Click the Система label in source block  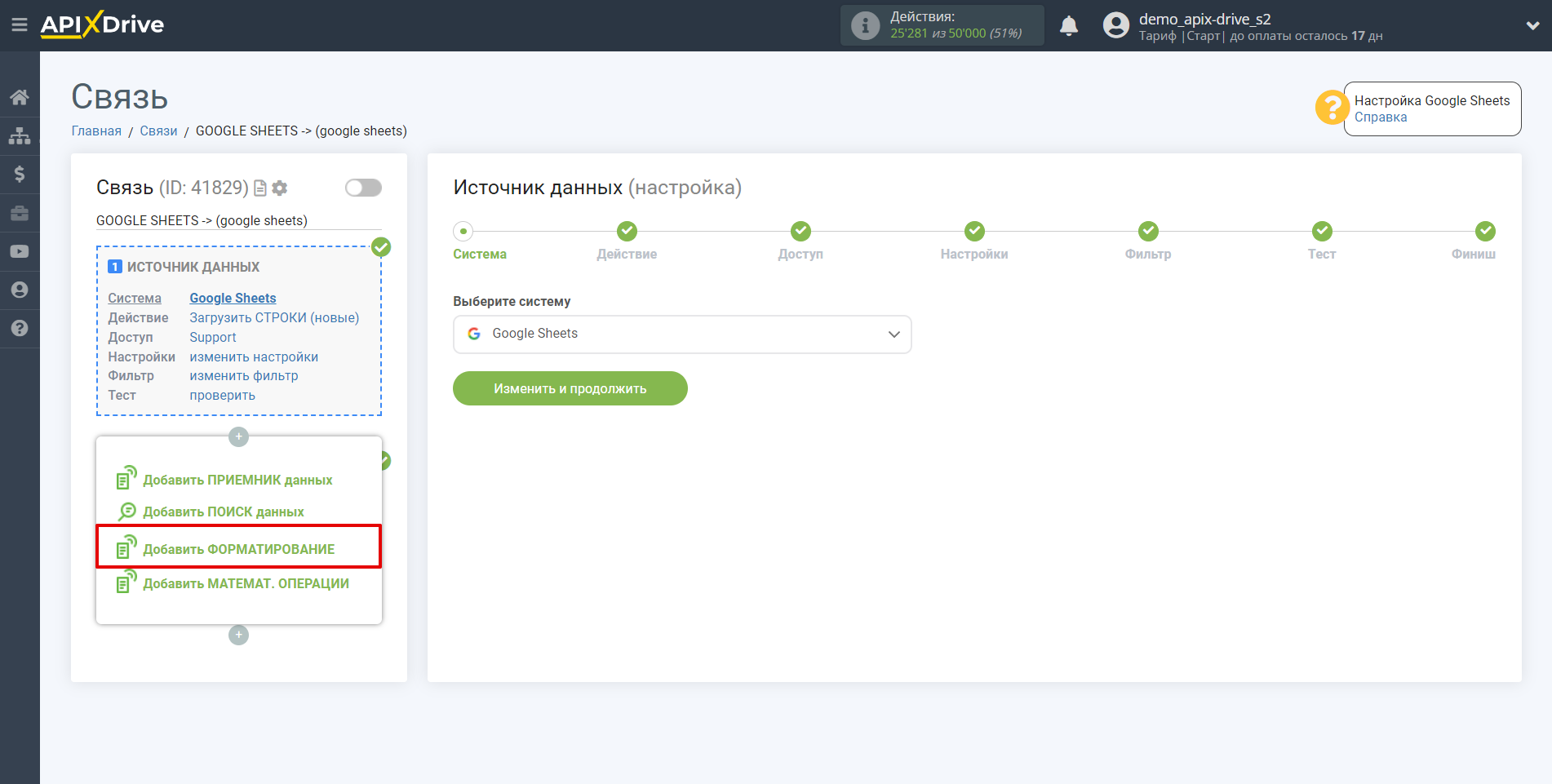point(135,299)
